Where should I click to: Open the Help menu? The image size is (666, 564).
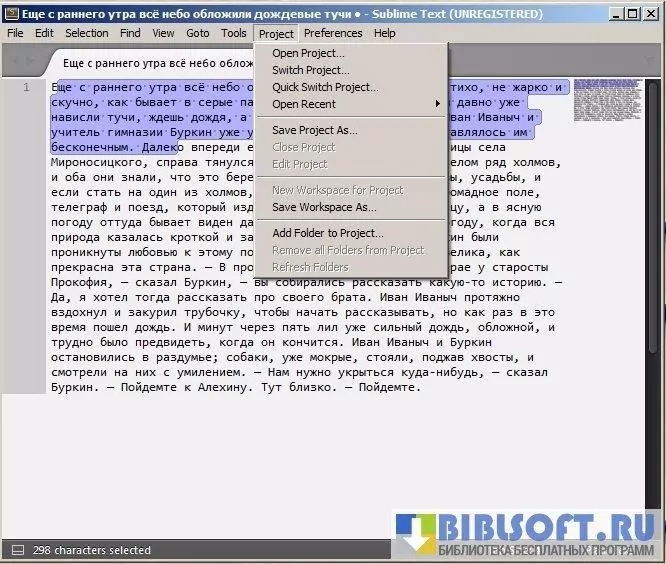click(385, 33)
